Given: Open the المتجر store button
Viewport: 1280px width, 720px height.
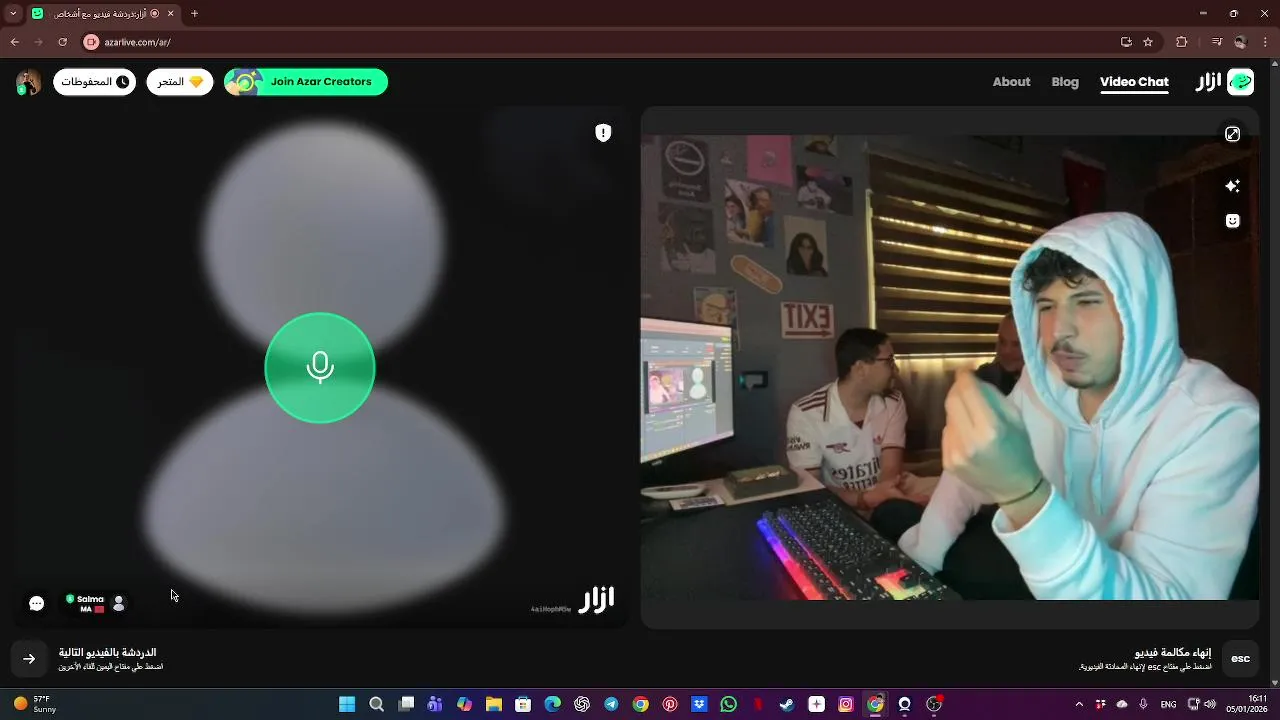Looking at the screenshot, I should [x=180, y=82].
